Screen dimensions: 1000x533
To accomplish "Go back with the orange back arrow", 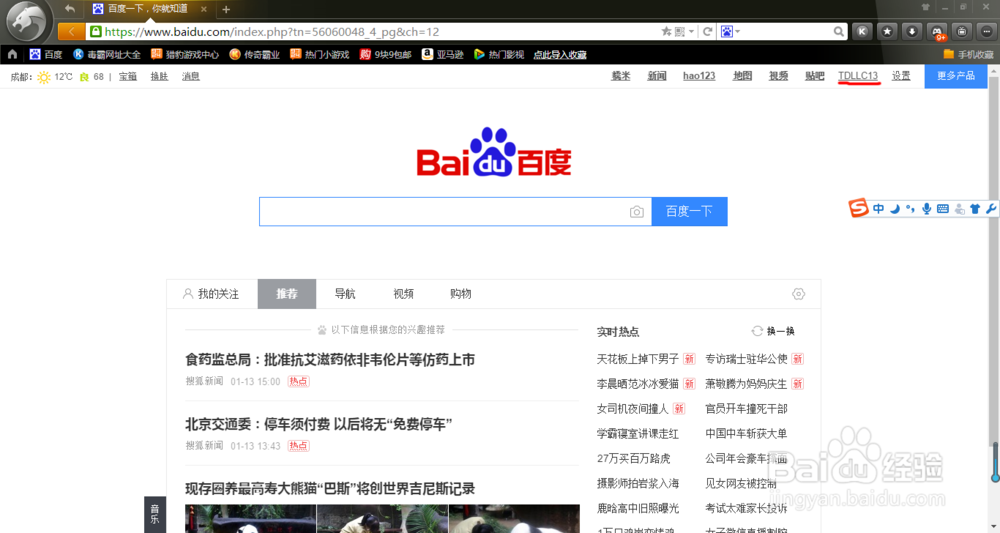I will [x=71, y=31].
